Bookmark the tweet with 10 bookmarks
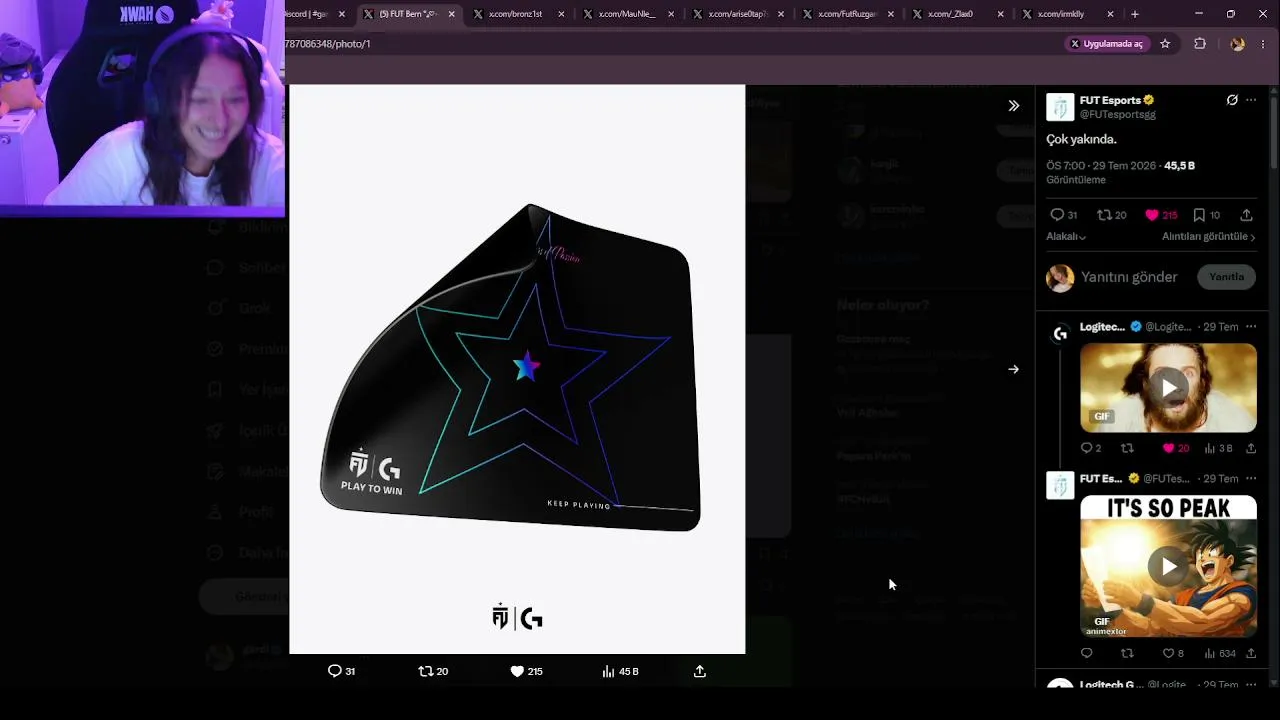The width and height of the screenshot is (1280, 720). (x=1206, y=215)
